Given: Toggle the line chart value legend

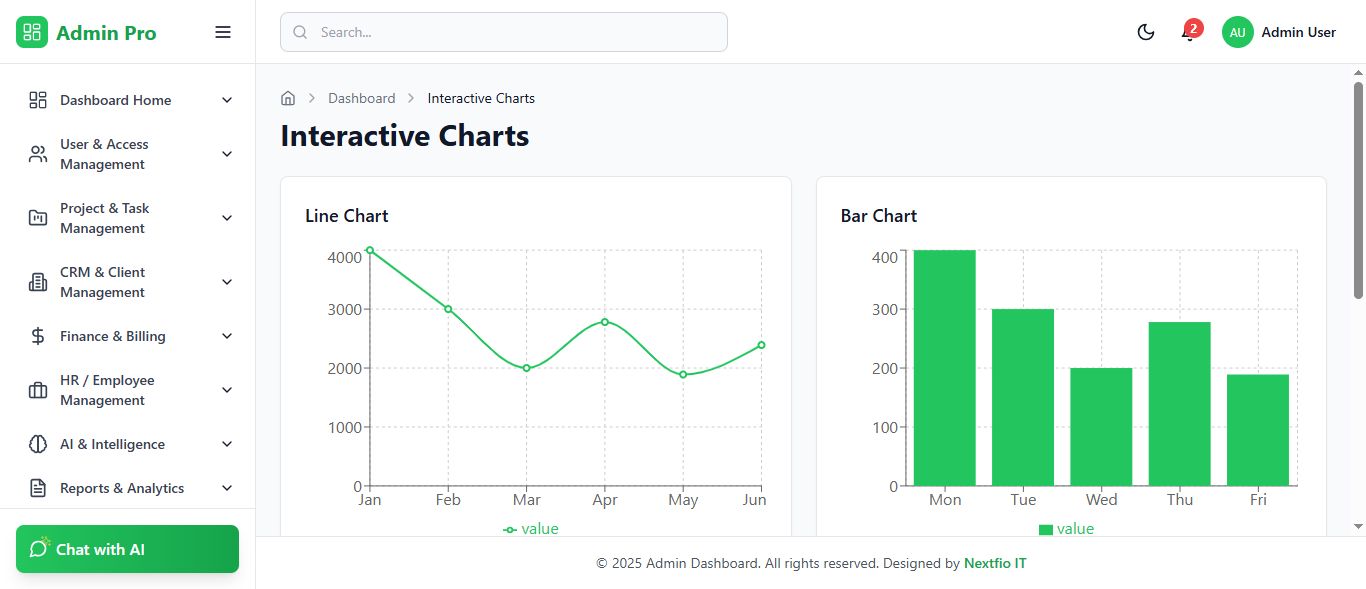Looking at the screenshot, I should tap(531, 528).
